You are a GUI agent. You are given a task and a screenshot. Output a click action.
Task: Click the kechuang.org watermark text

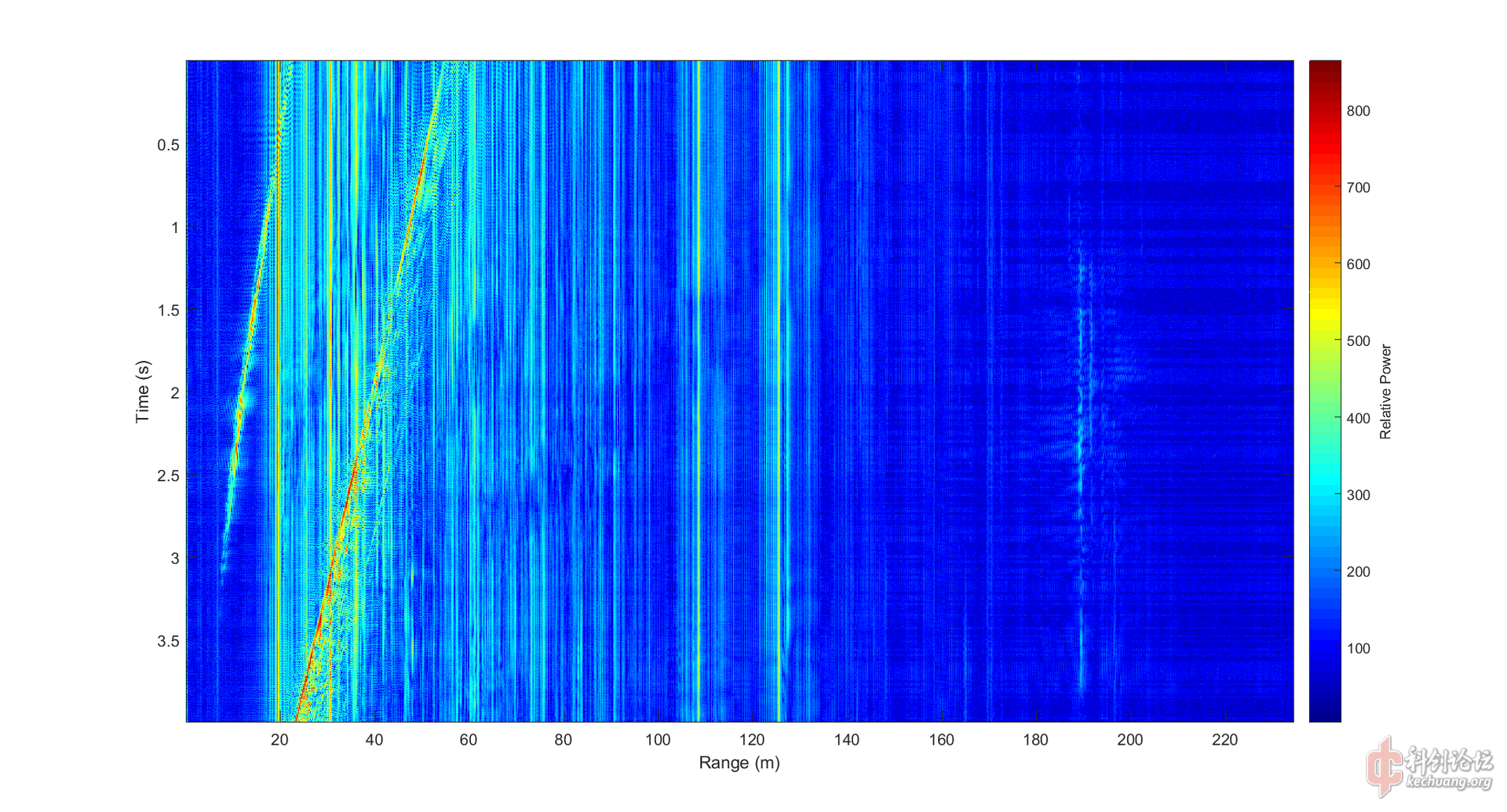(1449, 781)
